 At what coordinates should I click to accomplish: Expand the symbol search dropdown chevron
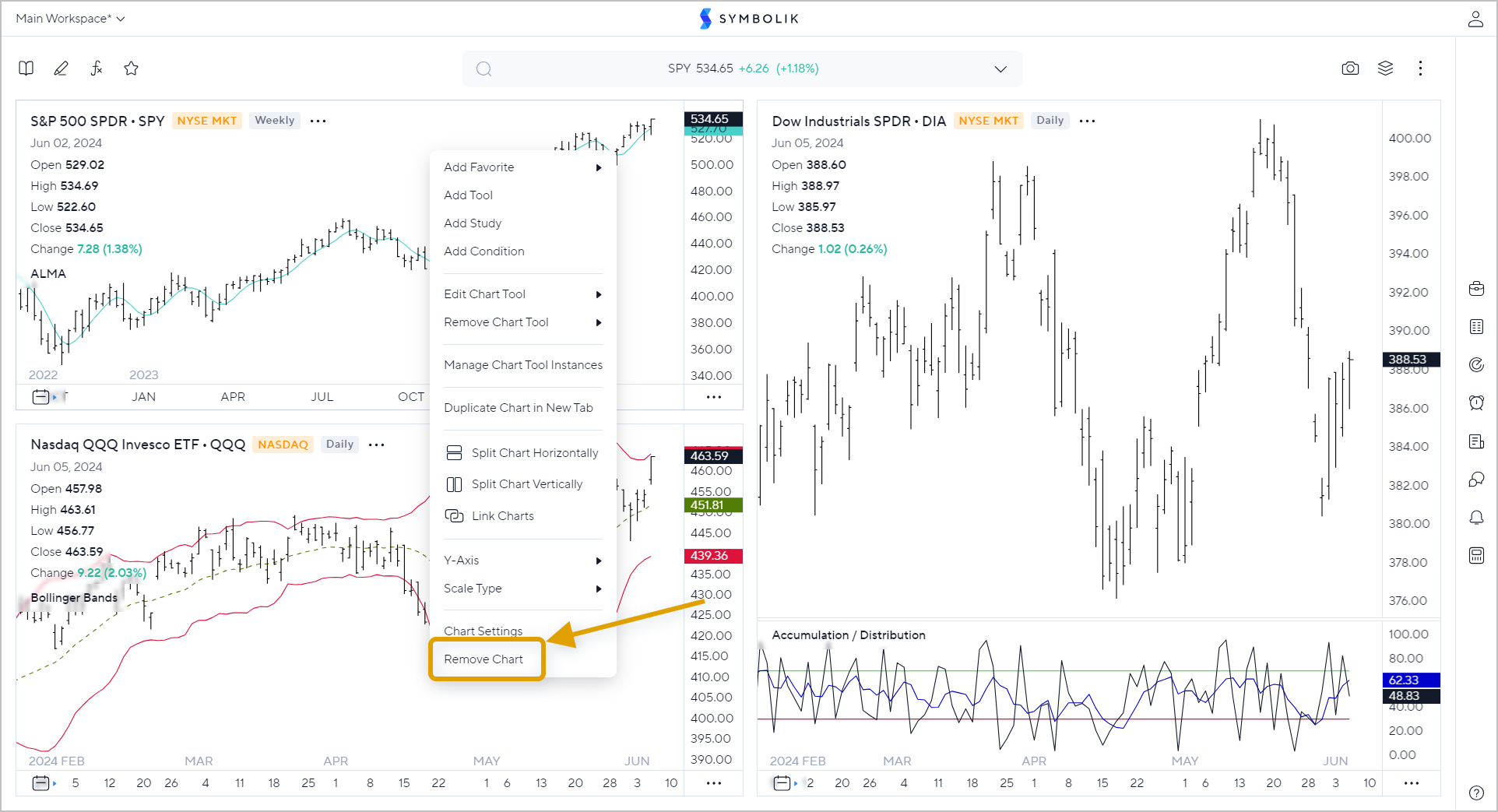[1000, 69]
